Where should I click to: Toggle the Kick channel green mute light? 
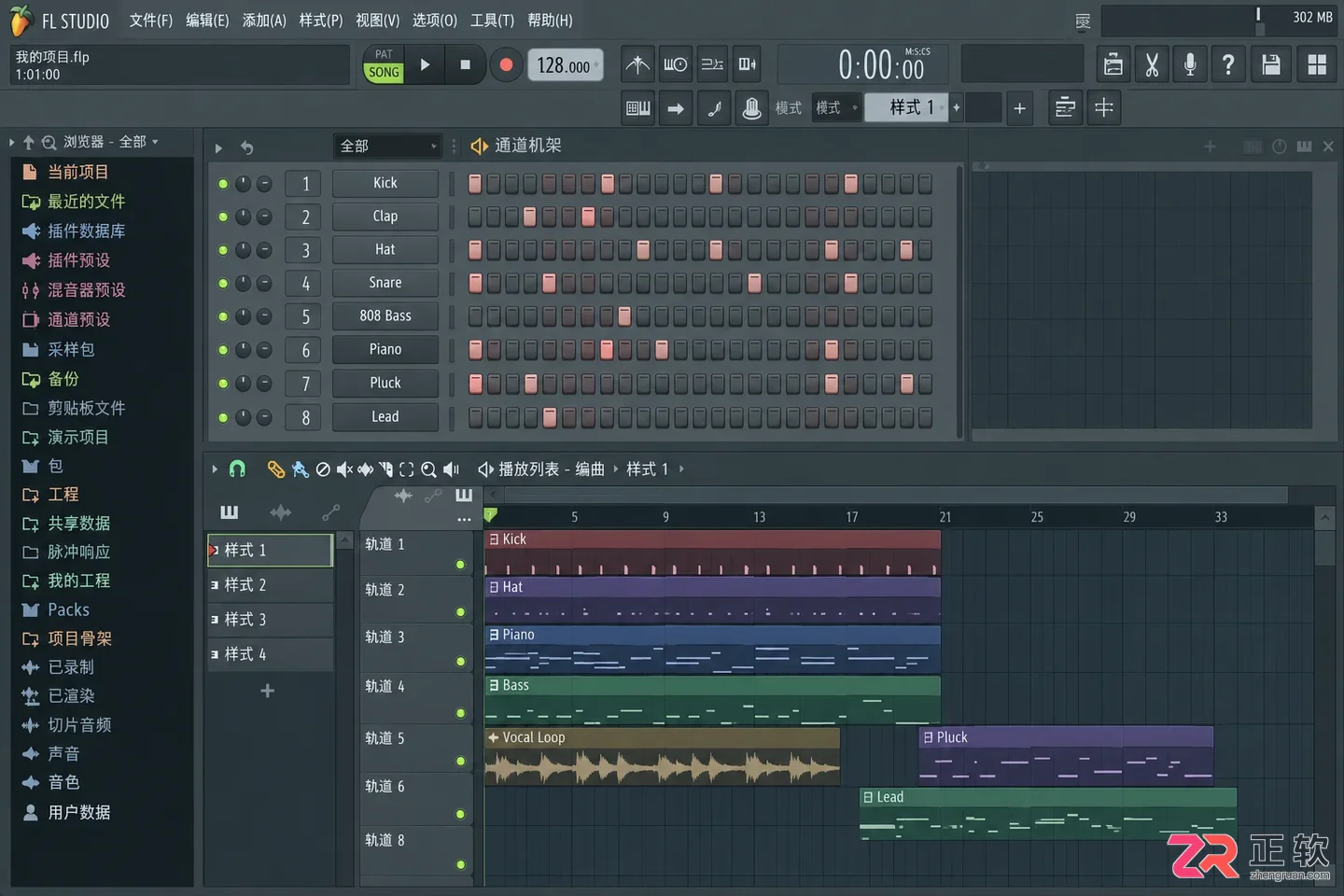[223, 184]
